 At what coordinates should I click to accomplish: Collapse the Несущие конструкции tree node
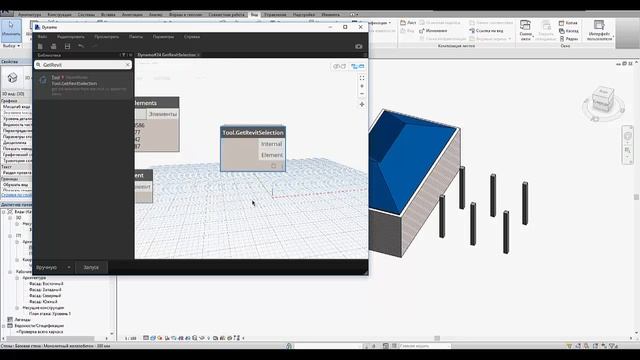pyautogui.click(x=17, y=308)
